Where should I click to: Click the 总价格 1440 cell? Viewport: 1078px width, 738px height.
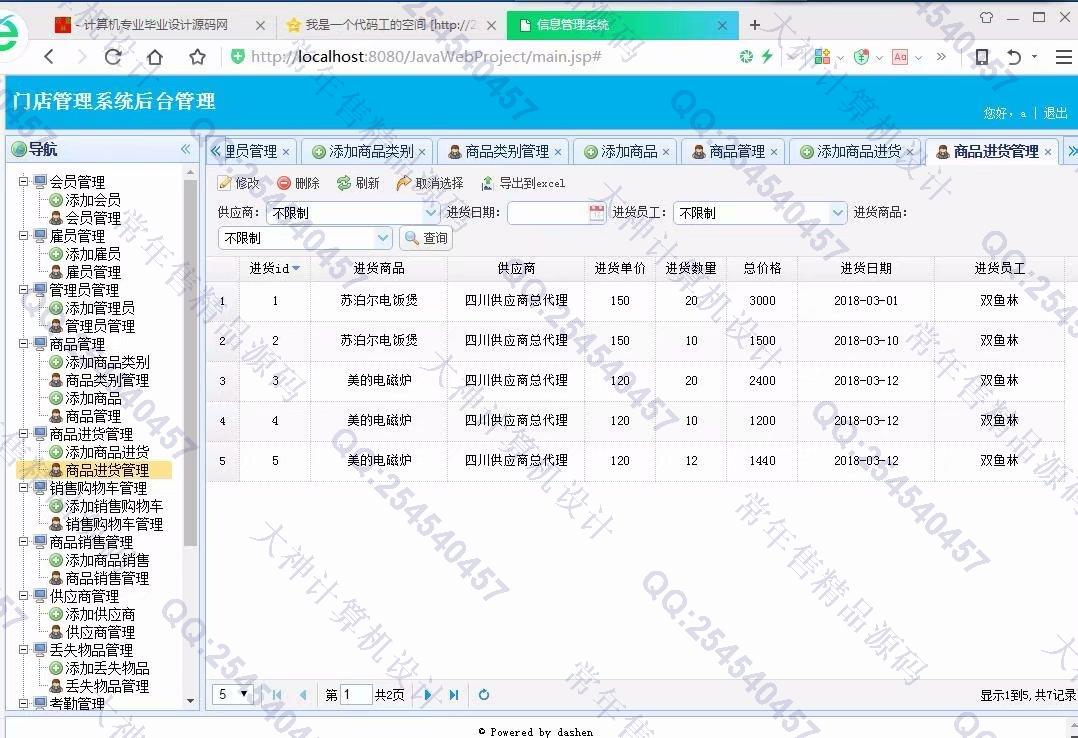[x=762, y=461]
